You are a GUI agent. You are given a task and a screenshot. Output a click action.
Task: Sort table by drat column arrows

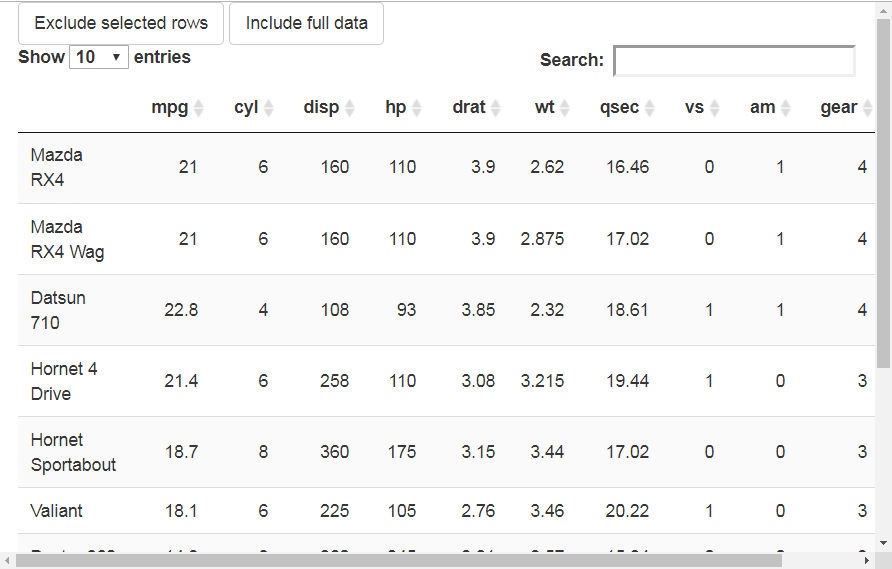[x=495, y=108]
